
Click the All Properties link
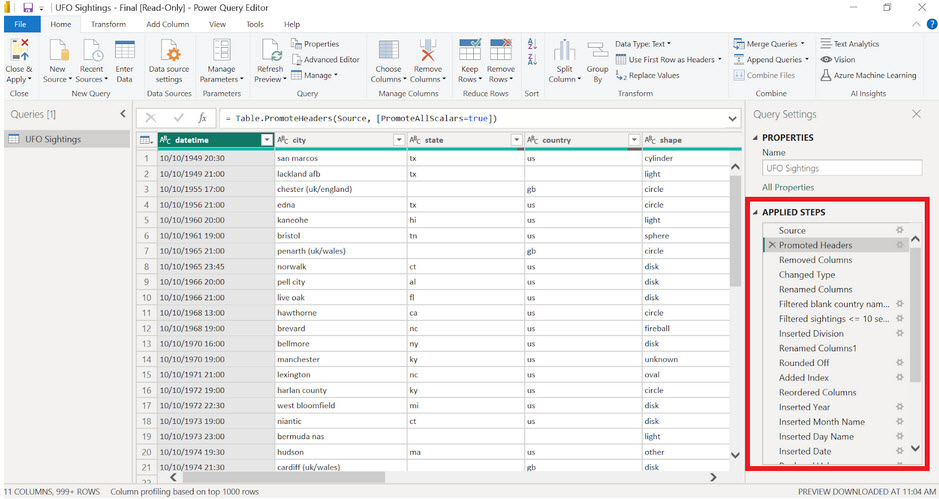pos(787,187)
